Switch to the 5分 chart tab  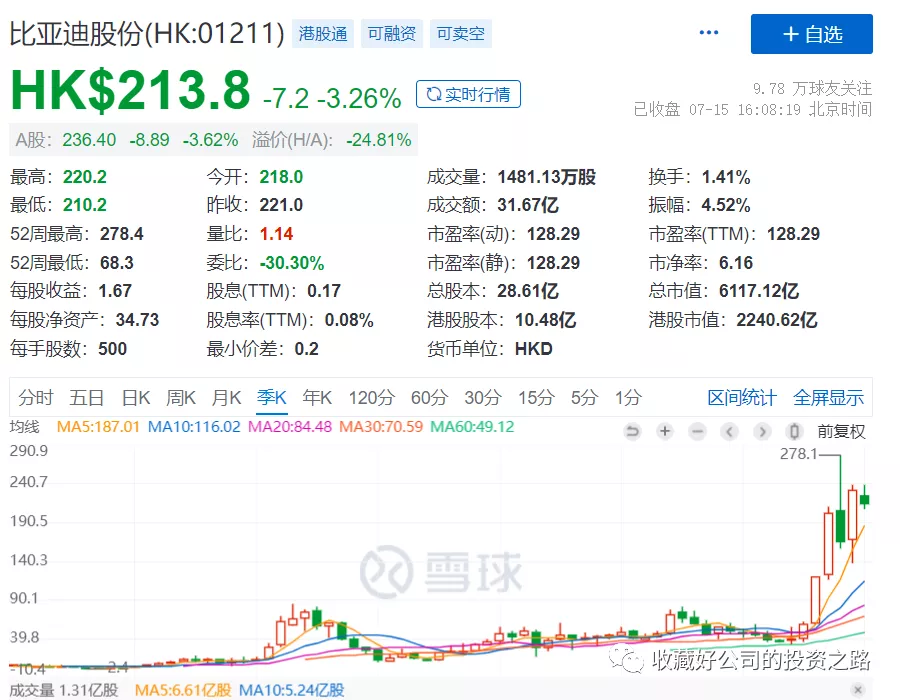584,398
